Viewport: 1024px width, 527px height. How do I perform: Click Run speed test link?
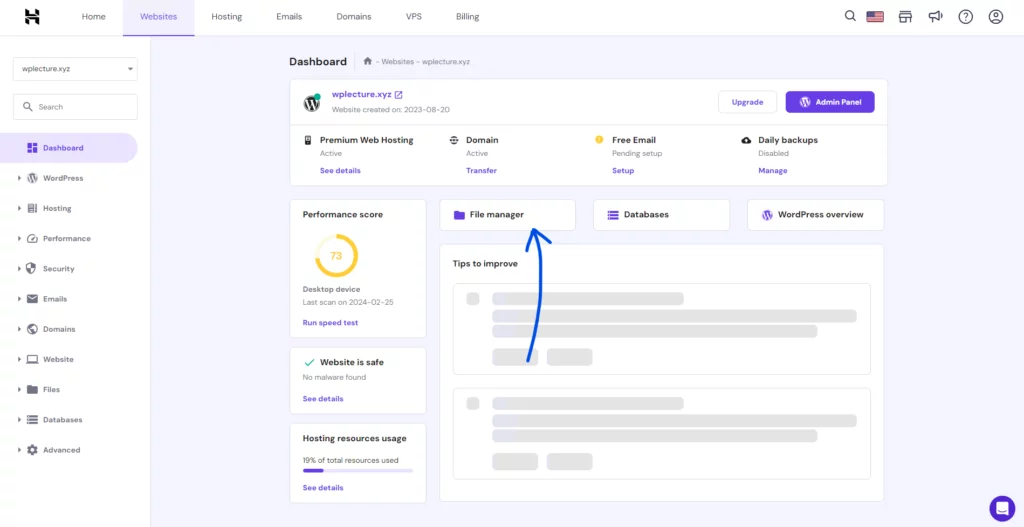click(x=330, y=323)
